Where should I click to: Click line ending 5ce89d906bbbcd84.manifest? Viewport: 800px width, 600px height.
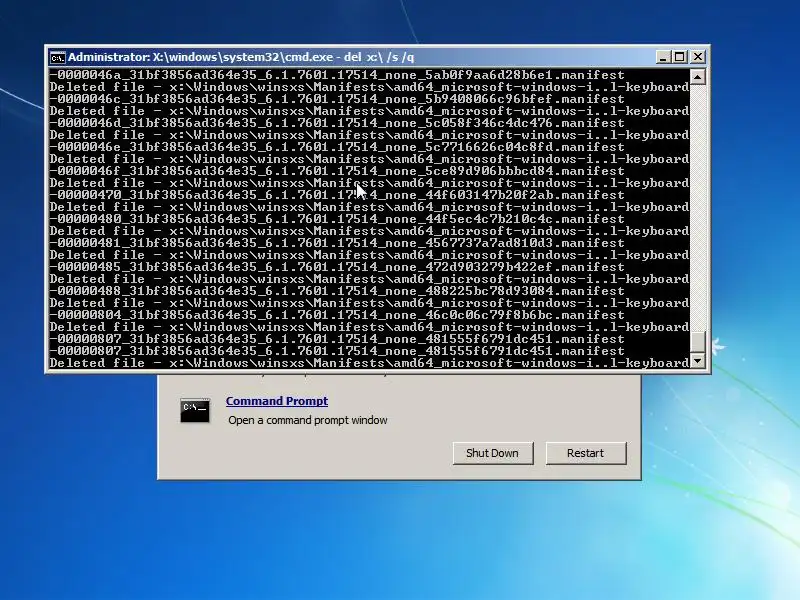tap(337, 171)
